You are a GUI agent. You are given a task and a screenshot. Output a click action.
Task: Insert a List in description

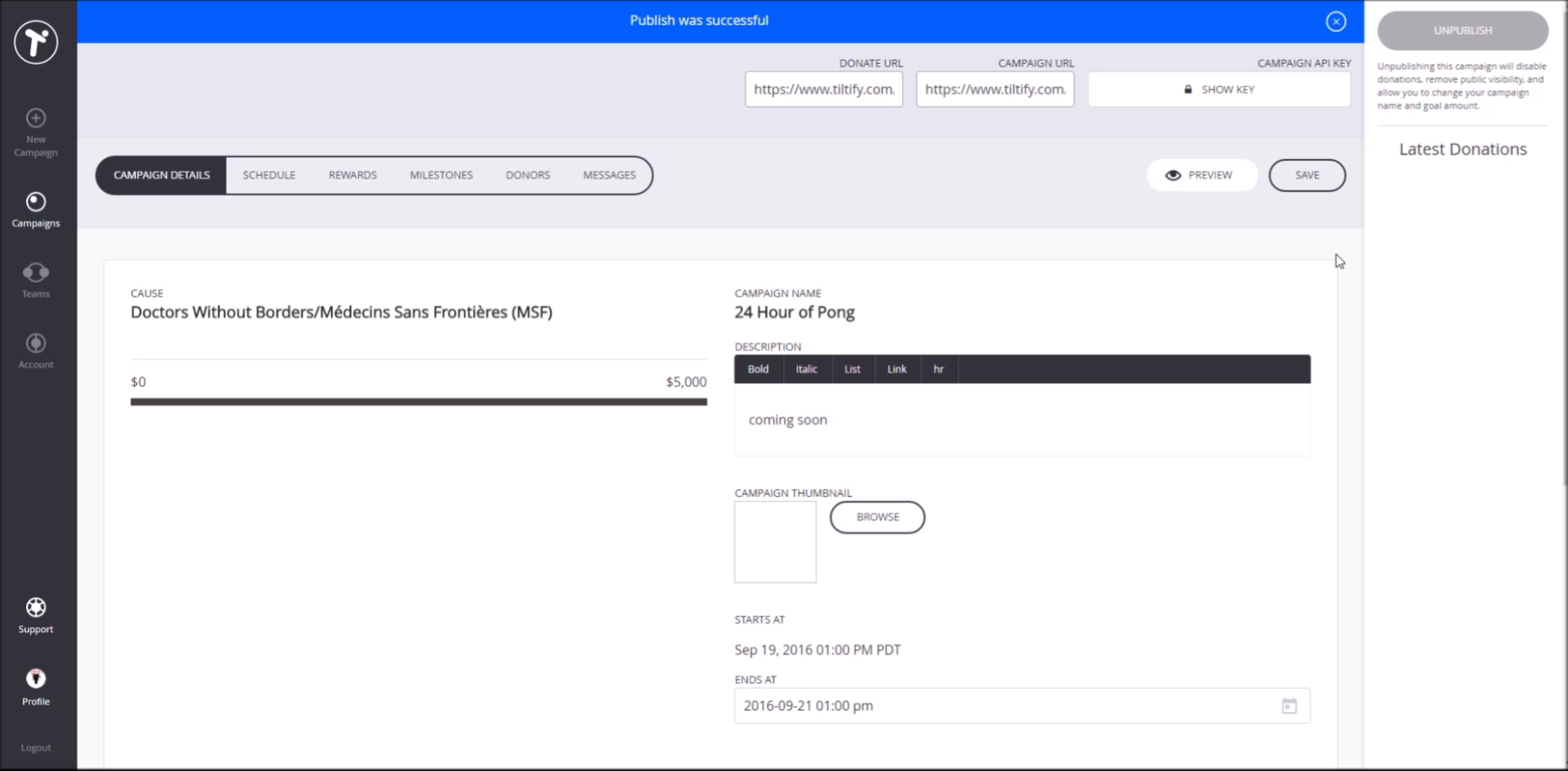point(852,369)
